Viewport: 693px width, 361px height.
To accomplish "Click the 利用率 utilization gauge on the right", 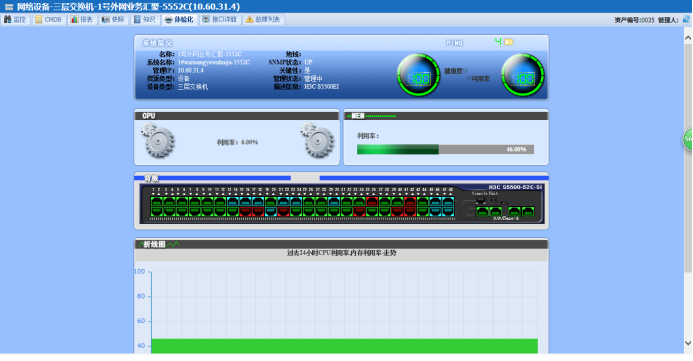I will pos(523,75).
